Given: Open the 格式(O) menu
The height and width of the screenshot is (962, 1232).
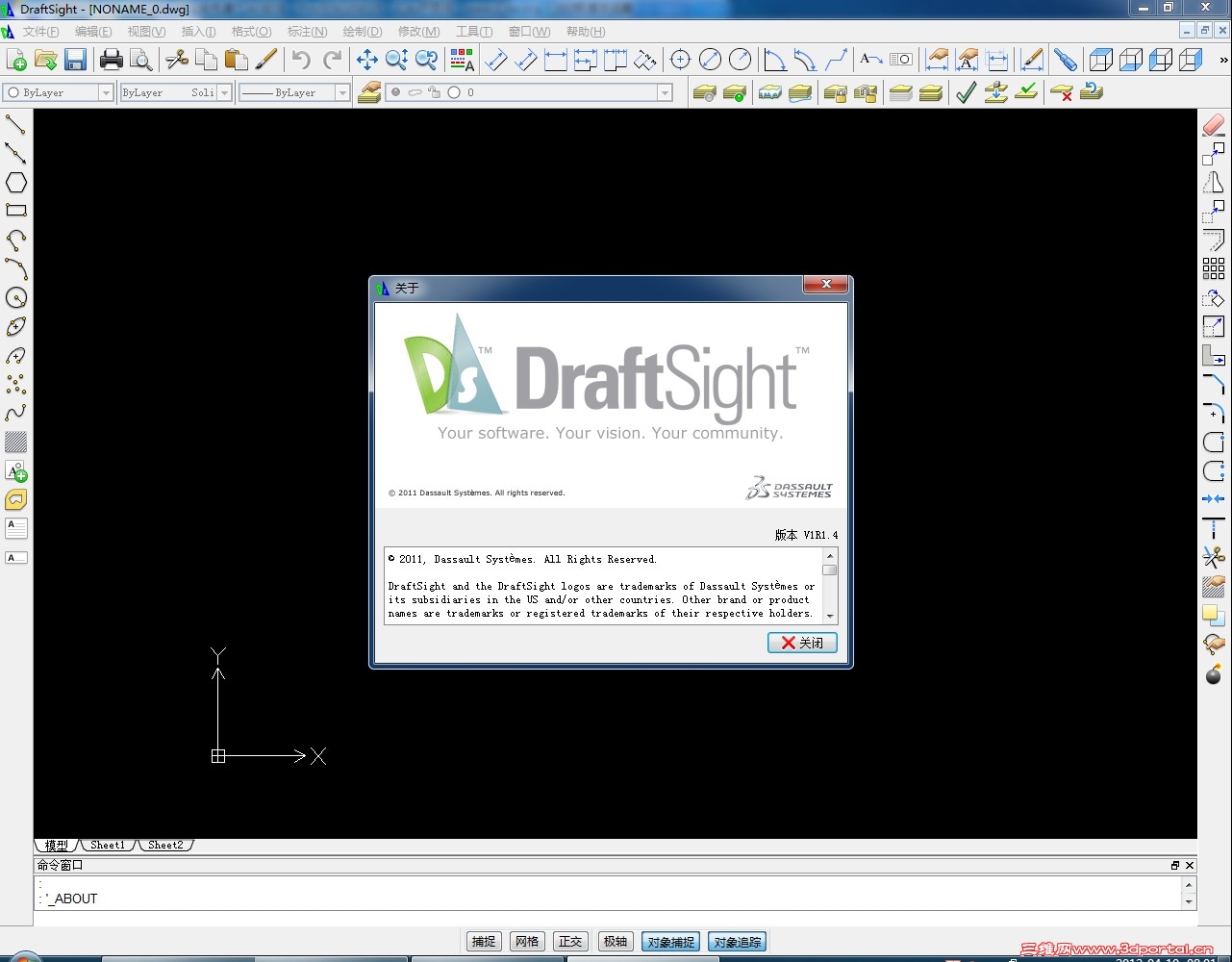Looking at the screenshot, I should click(251, 32).
